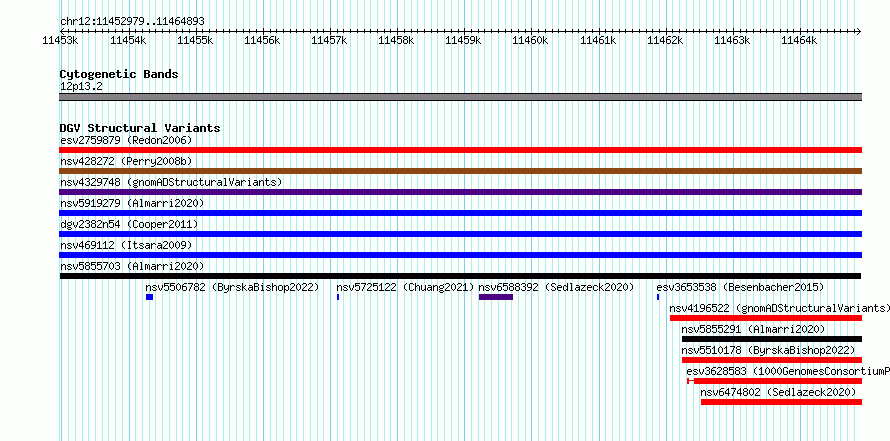Click the small blue nsv5506782 variant block
The height and width of the screenshot is (441, 890).
tap(149, 297)
